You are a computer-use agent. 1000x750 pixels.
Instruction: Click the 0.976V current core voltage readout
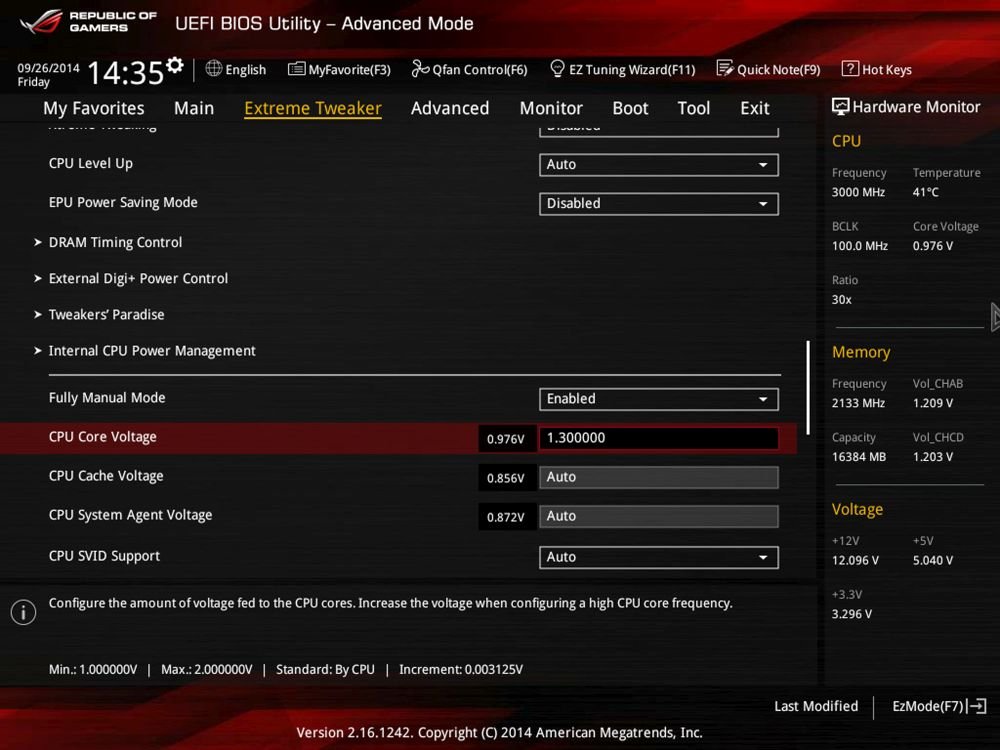tap(506, 439)
